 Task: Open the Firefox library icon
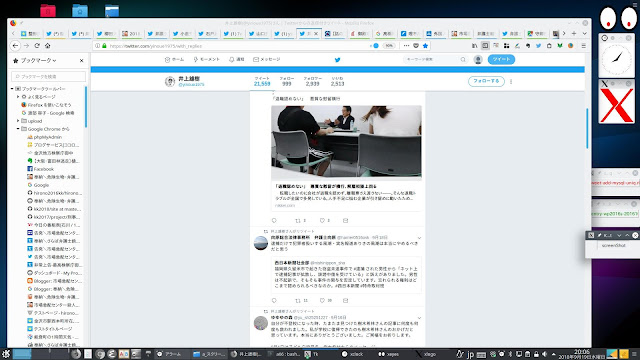[x=474, y=46]
